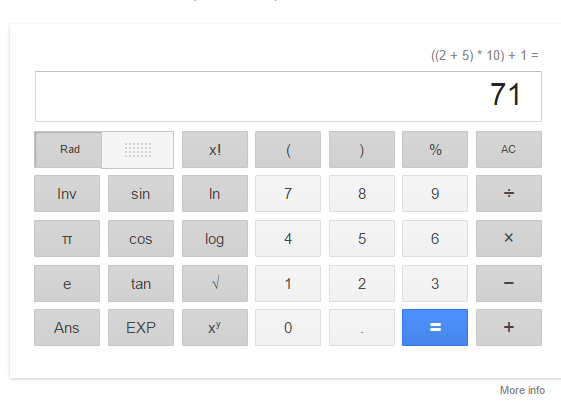This screenshot has height=401, width=561.
Task: Insert the π constant
Action: click(x=67, y=238)
